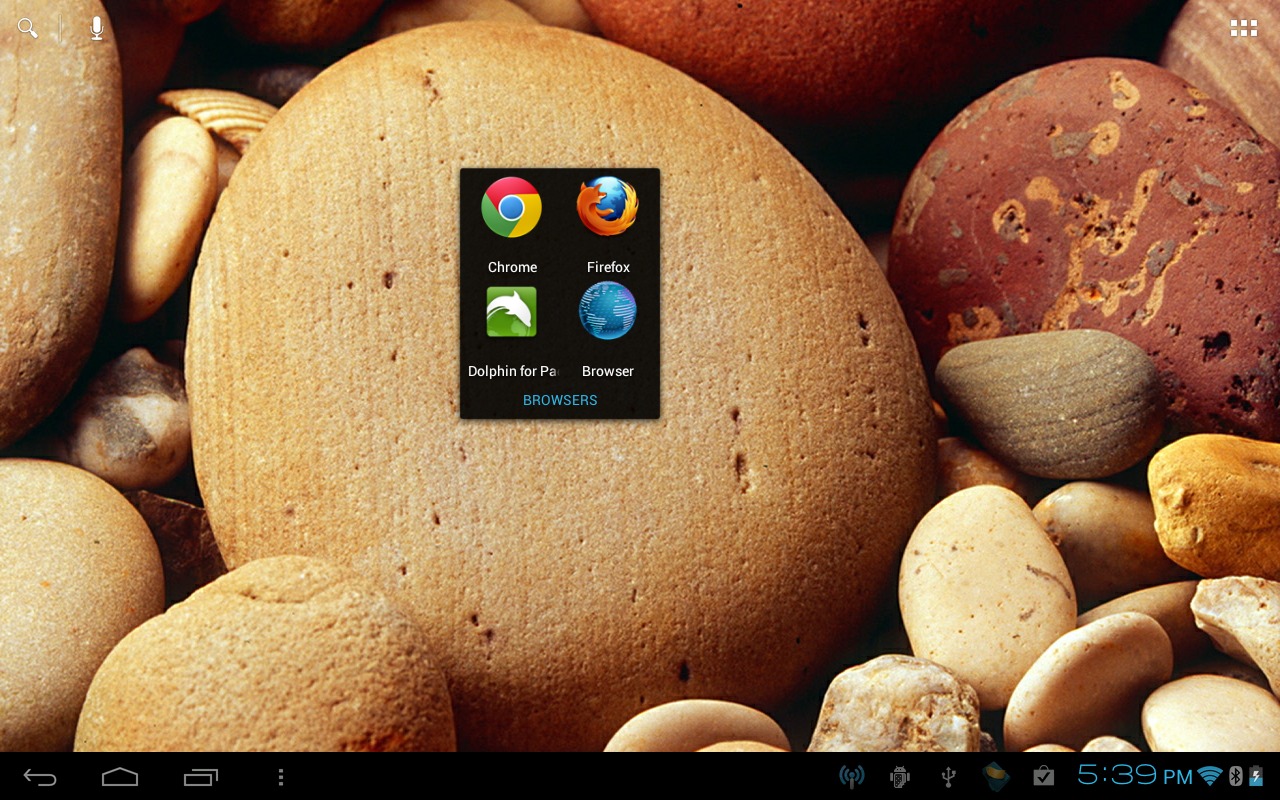Open the all apps grid
Viewport: 1280px width, 800px height.
1243,28
